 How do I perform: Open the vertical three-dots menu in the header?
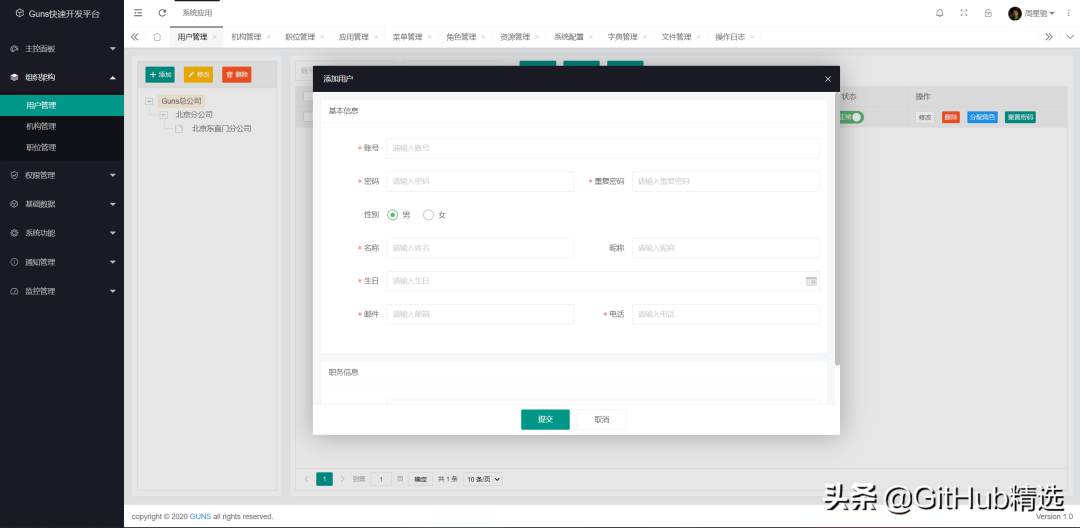(1067, 13)
